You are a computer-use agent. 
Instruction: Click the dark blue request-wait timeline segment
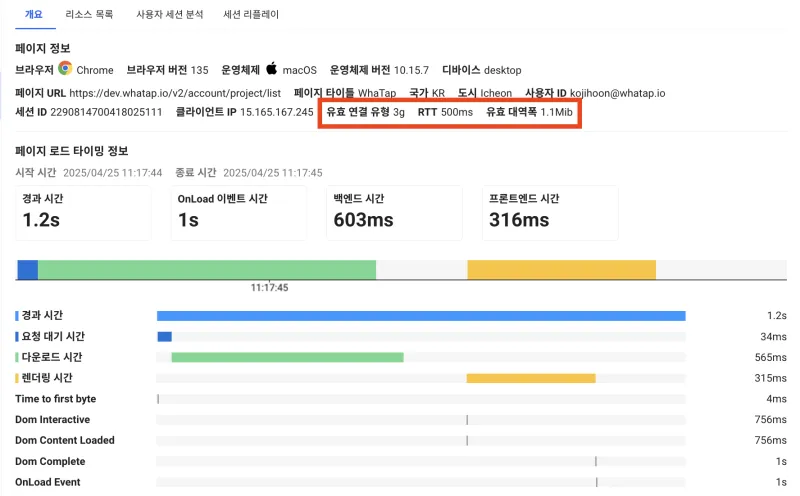(28, 269)
